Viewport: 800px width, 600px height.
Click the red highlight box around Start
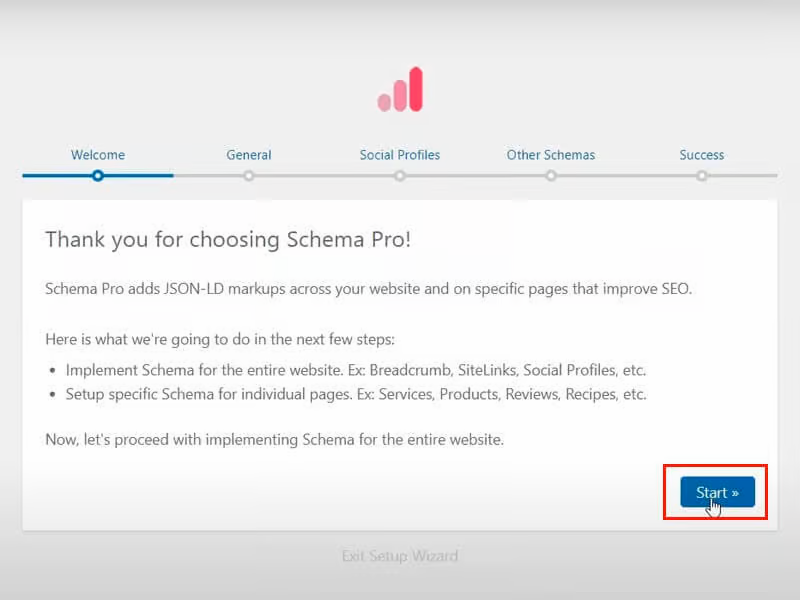click(x=717, y=491)
